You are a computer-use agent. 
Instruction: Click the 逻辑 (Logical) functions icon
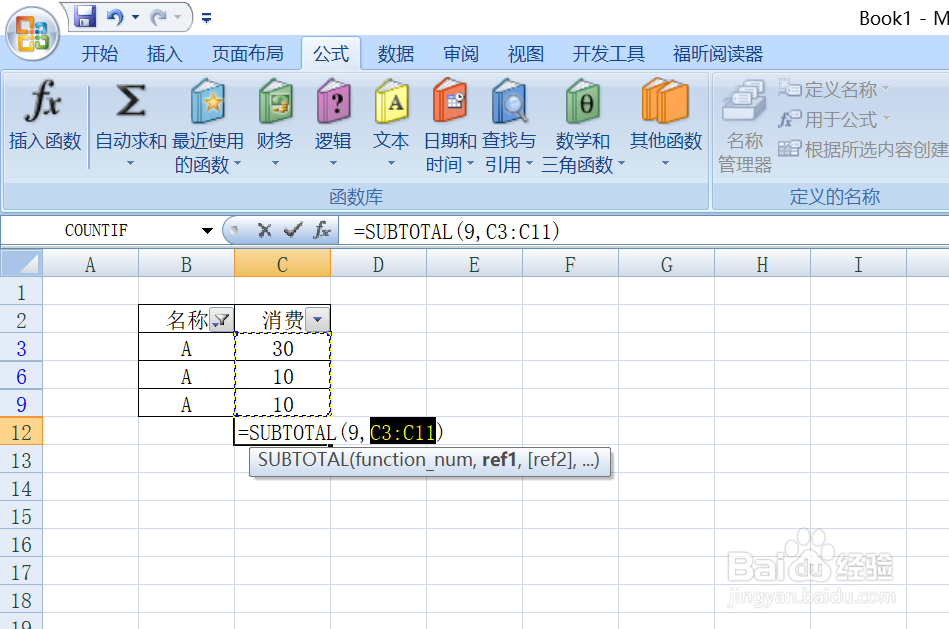pyautogui.click(x=333, y=100)
